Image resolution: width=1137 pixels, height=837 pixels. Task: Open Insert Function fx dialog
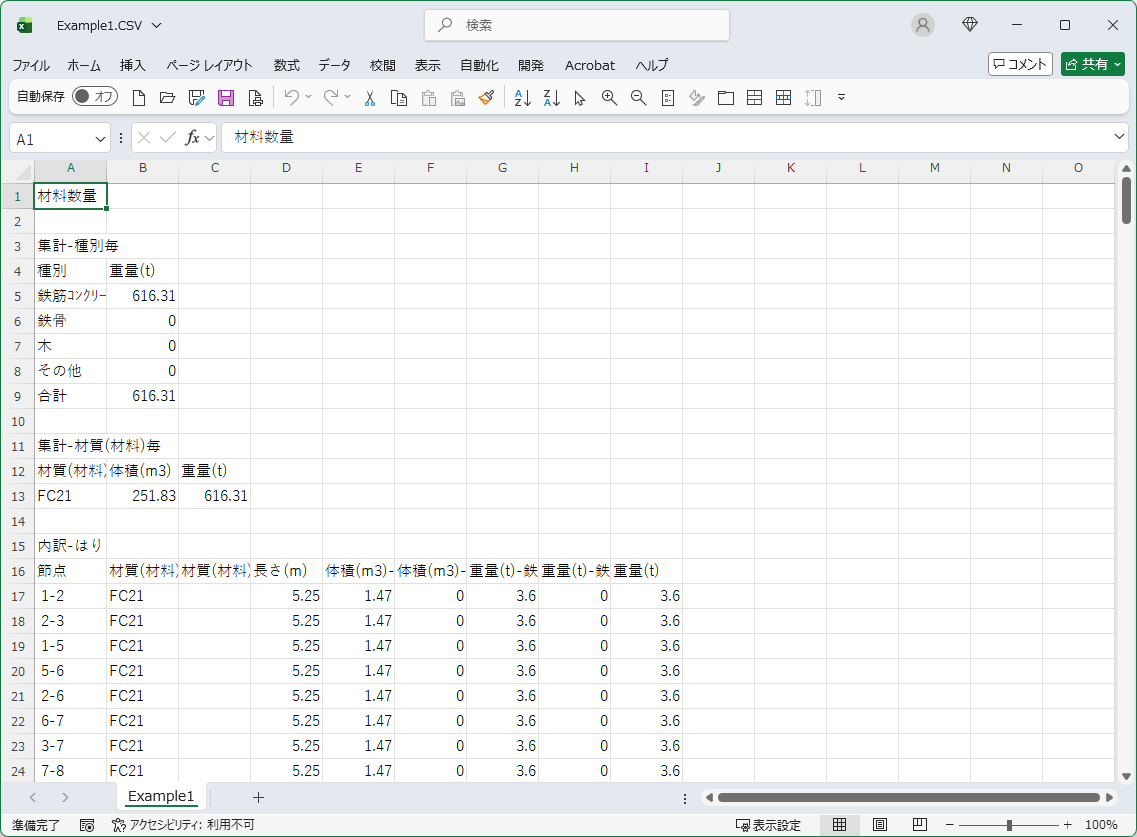192,138
